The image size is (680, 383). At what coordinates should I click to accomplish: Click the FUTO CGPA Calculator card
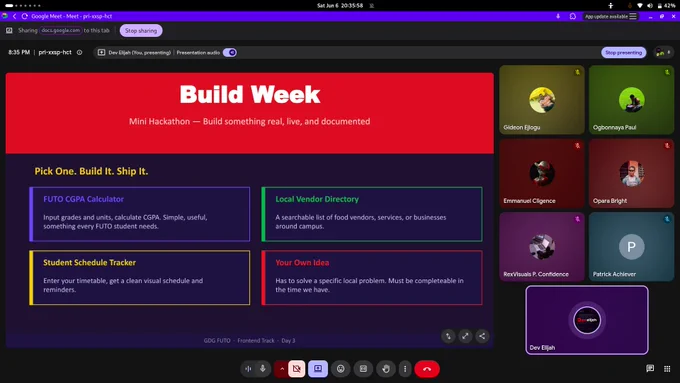(x=140, y=214)
